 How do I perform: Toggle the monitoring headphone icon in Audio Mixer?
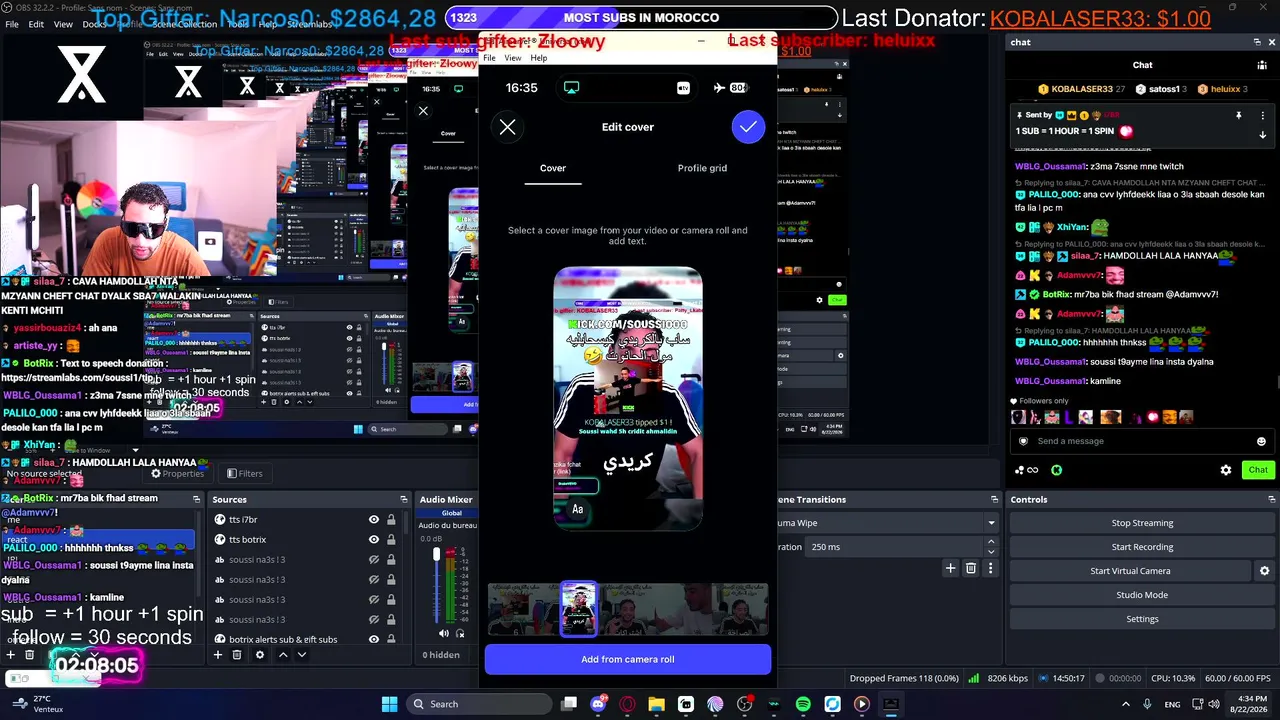click(460, 633)
